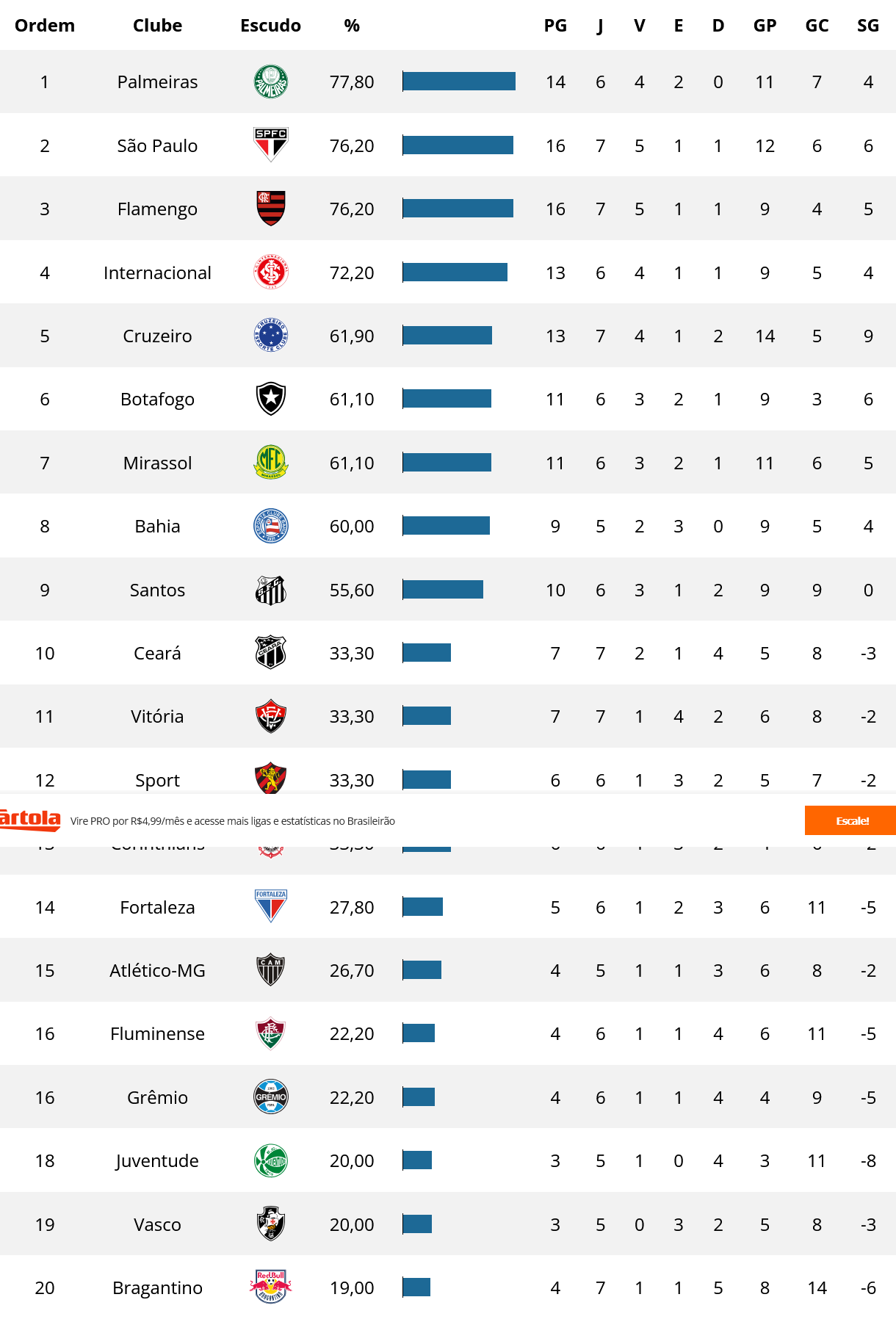Sort table by PG column header
This screenshot has height=1333, width=896.
555,26
